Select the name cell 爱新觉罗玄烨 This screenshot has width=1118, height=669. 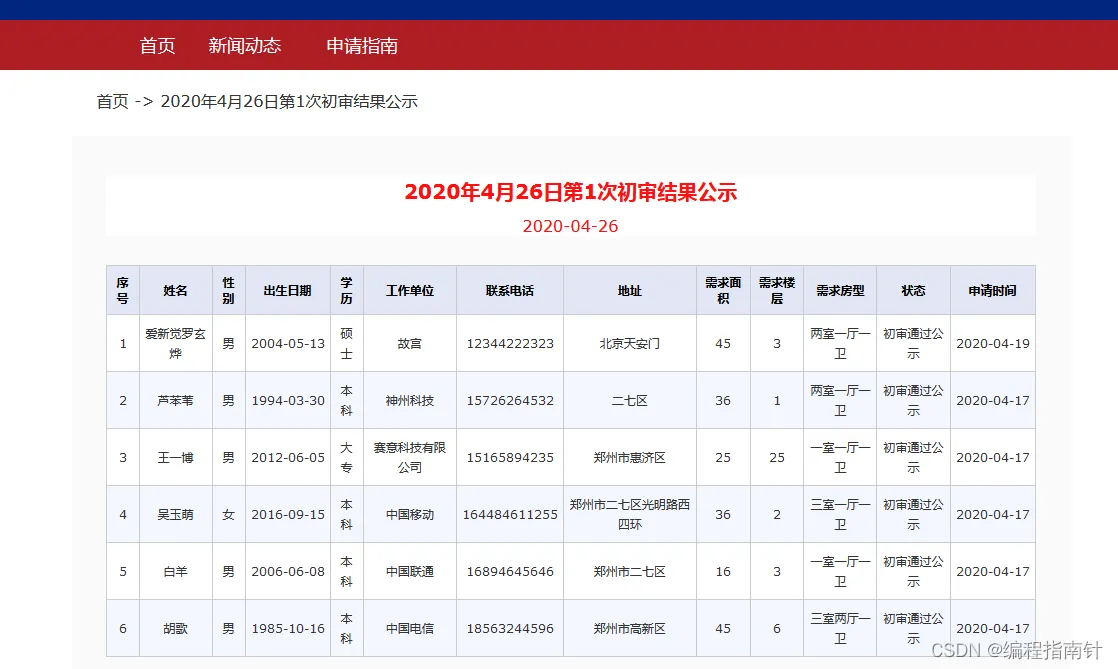click(175, 343)
